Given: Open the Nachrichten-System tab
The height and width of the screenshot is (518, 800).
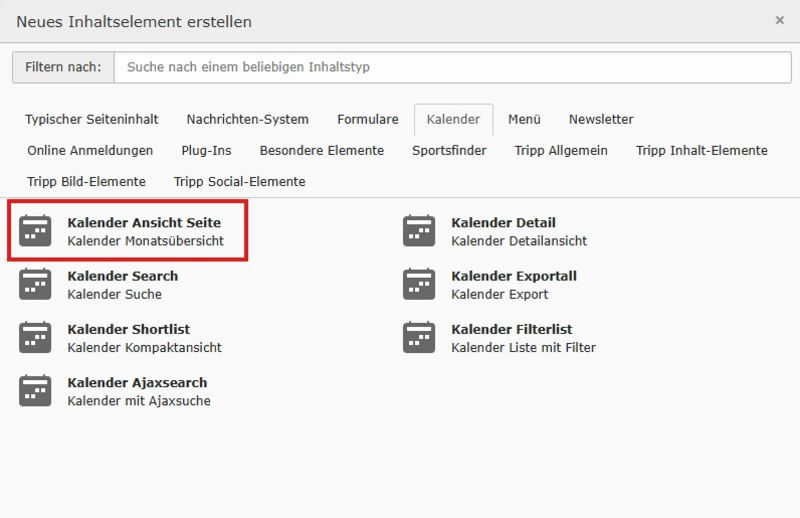Looking at the screenshot, I should pyautogui.click(x=247, y=119).
